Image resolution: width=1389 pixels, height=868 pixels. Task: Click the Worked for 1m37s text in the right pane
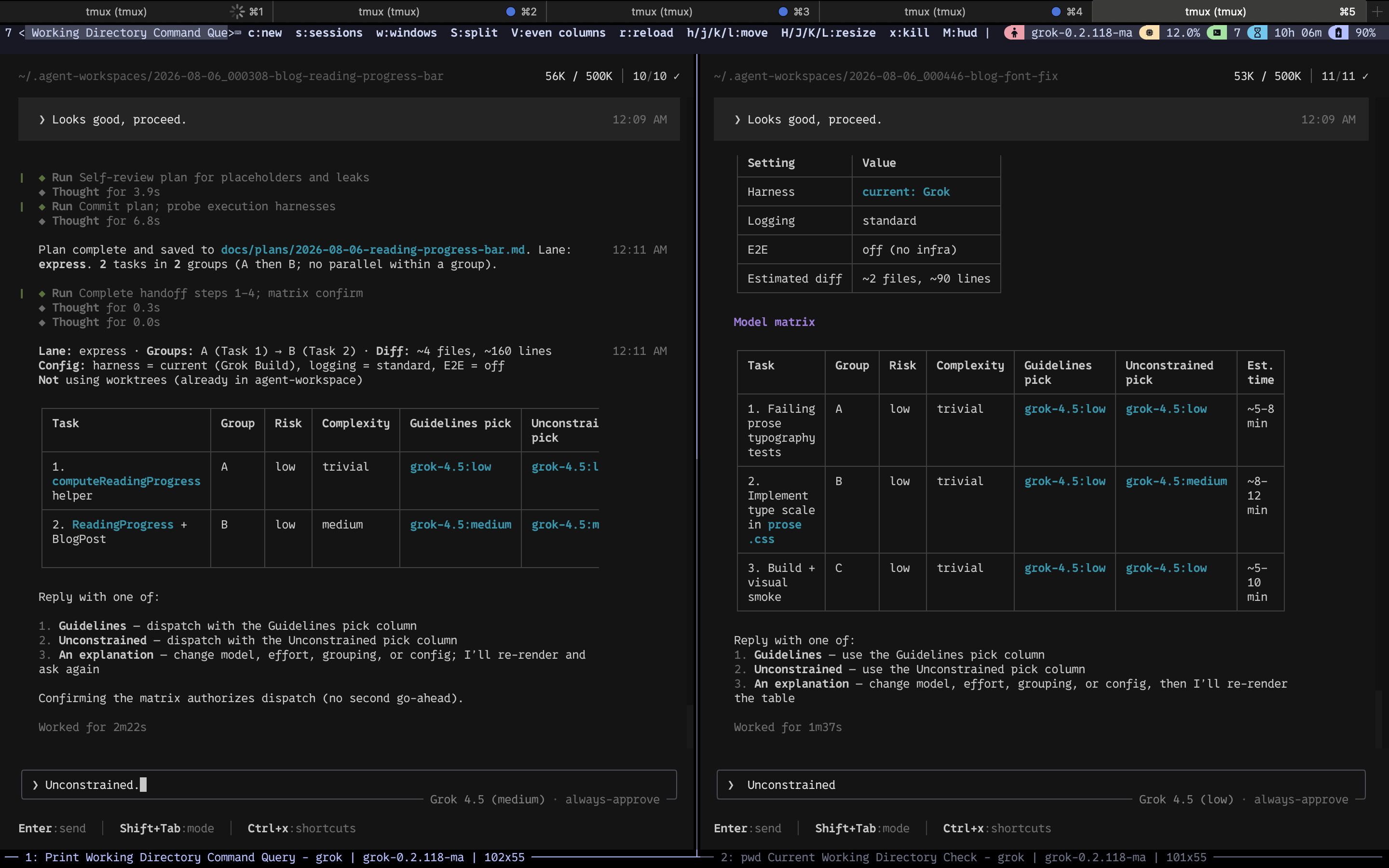pyautogui.click(x=788, y=727)
